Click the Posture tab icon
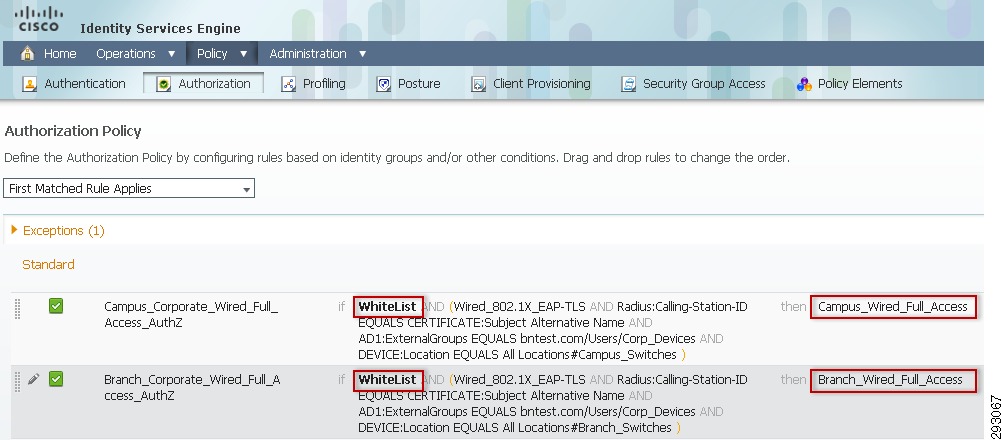The height and width of the screenshot is (440, 1001). (x=383, y=84)
